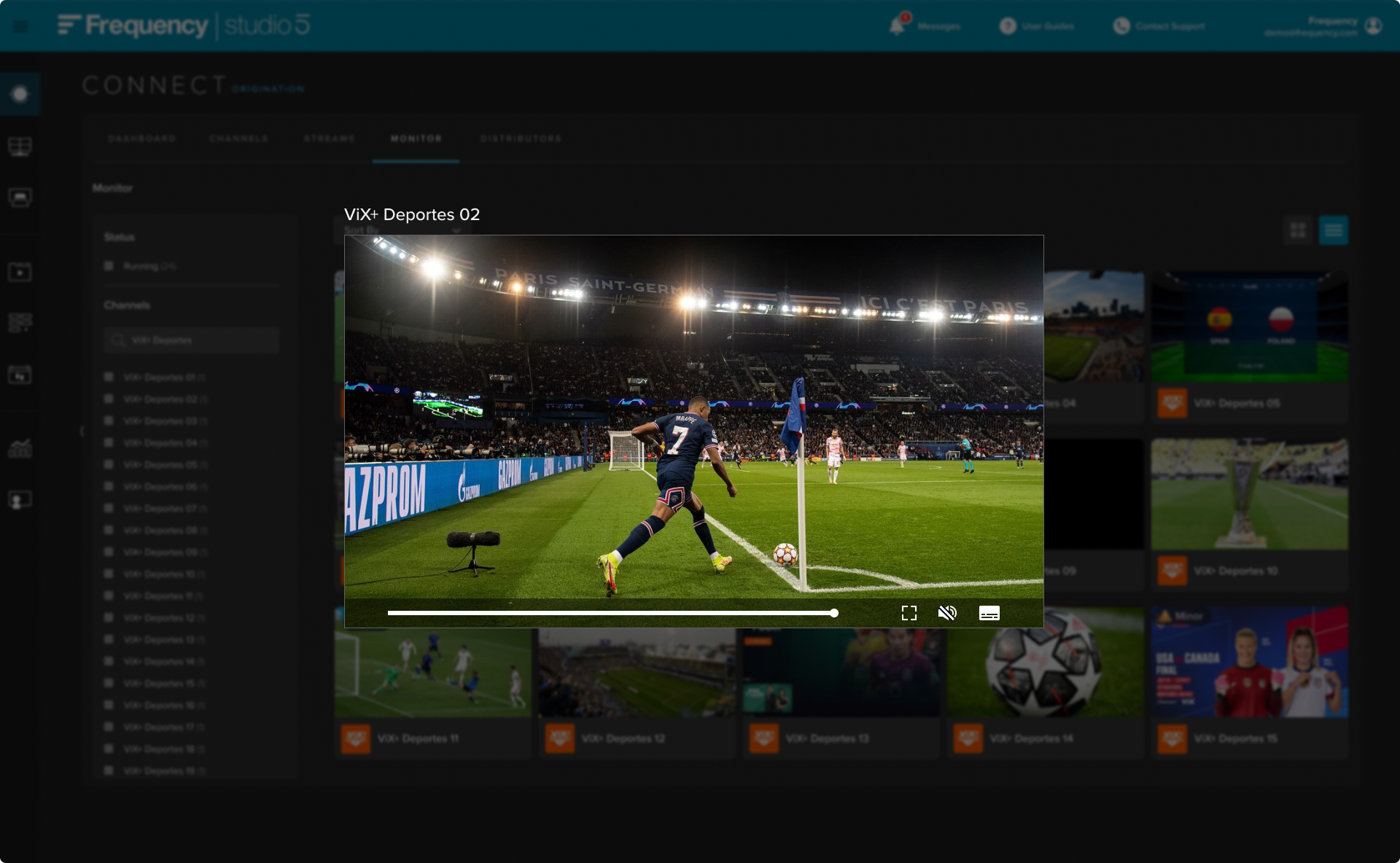Switch to the Dashboard tab
1400x863 pixels.
(142, 138)
